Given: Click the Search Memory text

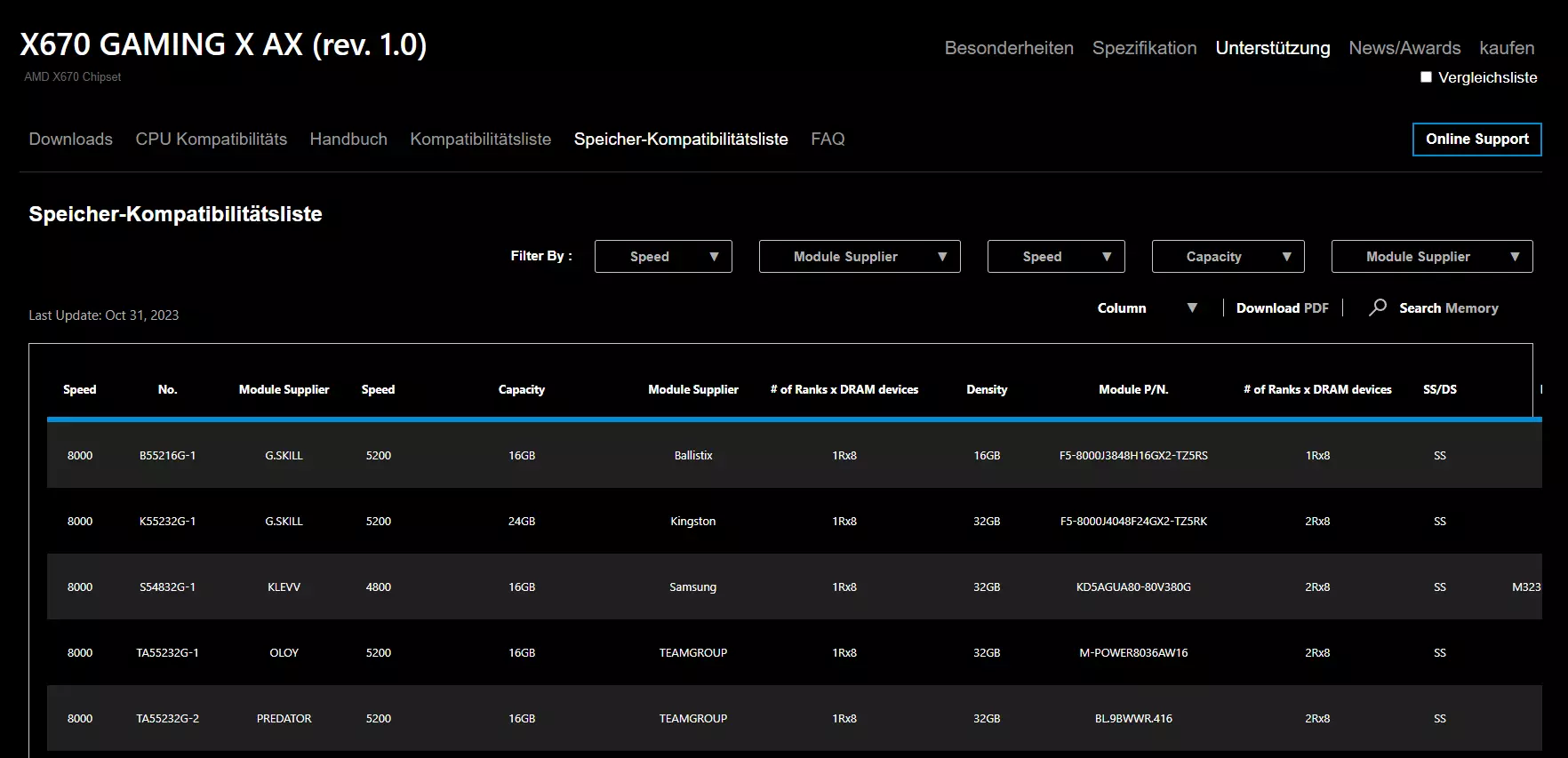Looking at the screenshot, I should [1449, 308].
